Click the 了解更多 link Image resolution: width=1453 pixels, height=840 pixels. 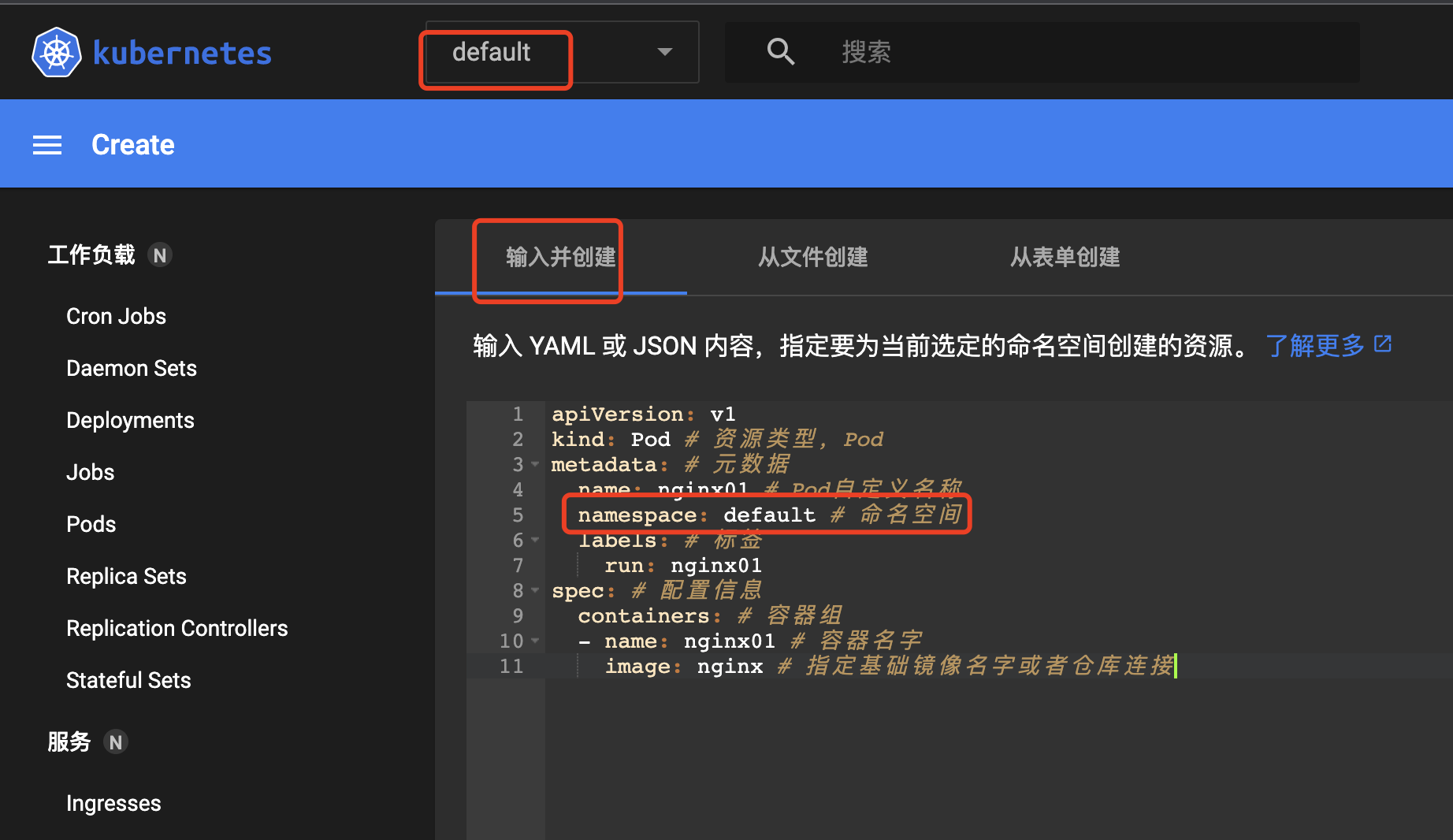(1315, 345)
